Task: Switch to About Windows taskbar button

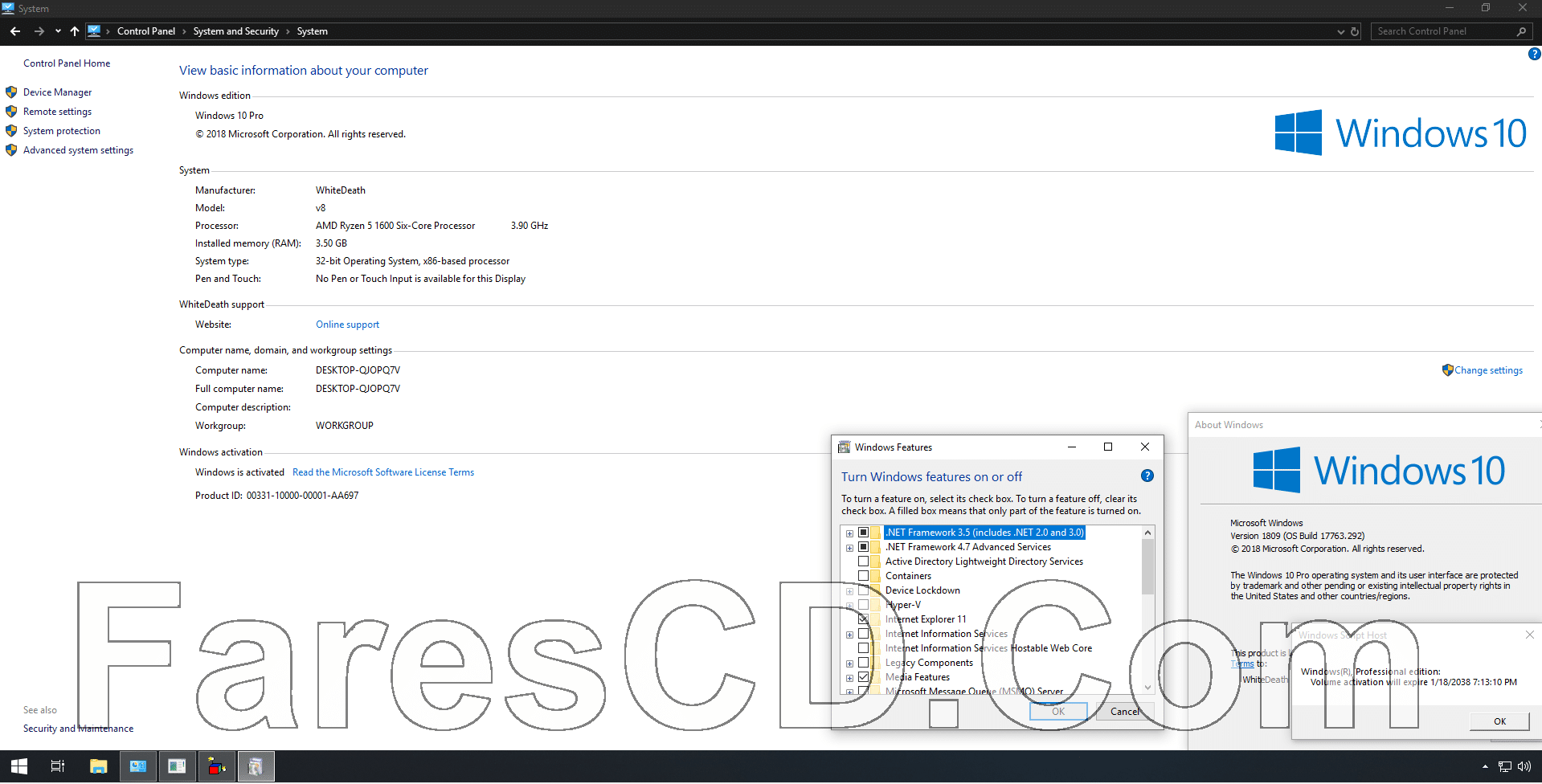Action: tap(177, 766)
